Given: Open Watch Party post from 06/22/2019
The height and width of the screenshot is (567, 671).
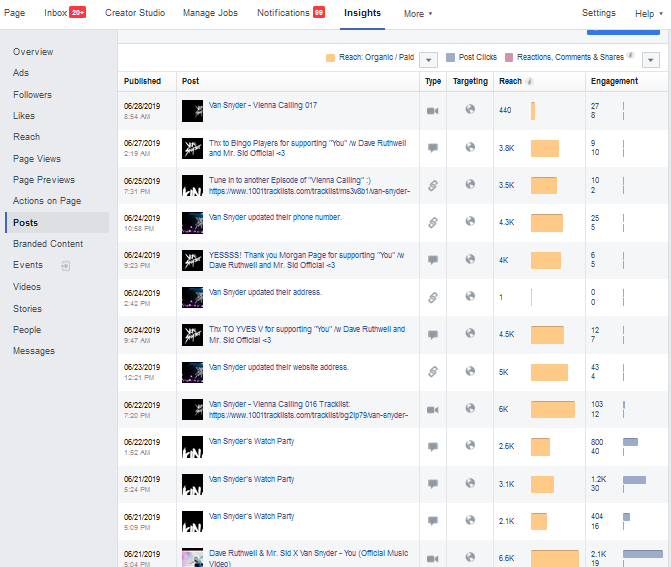Looking at the screenshot, I should click(251, 441).
